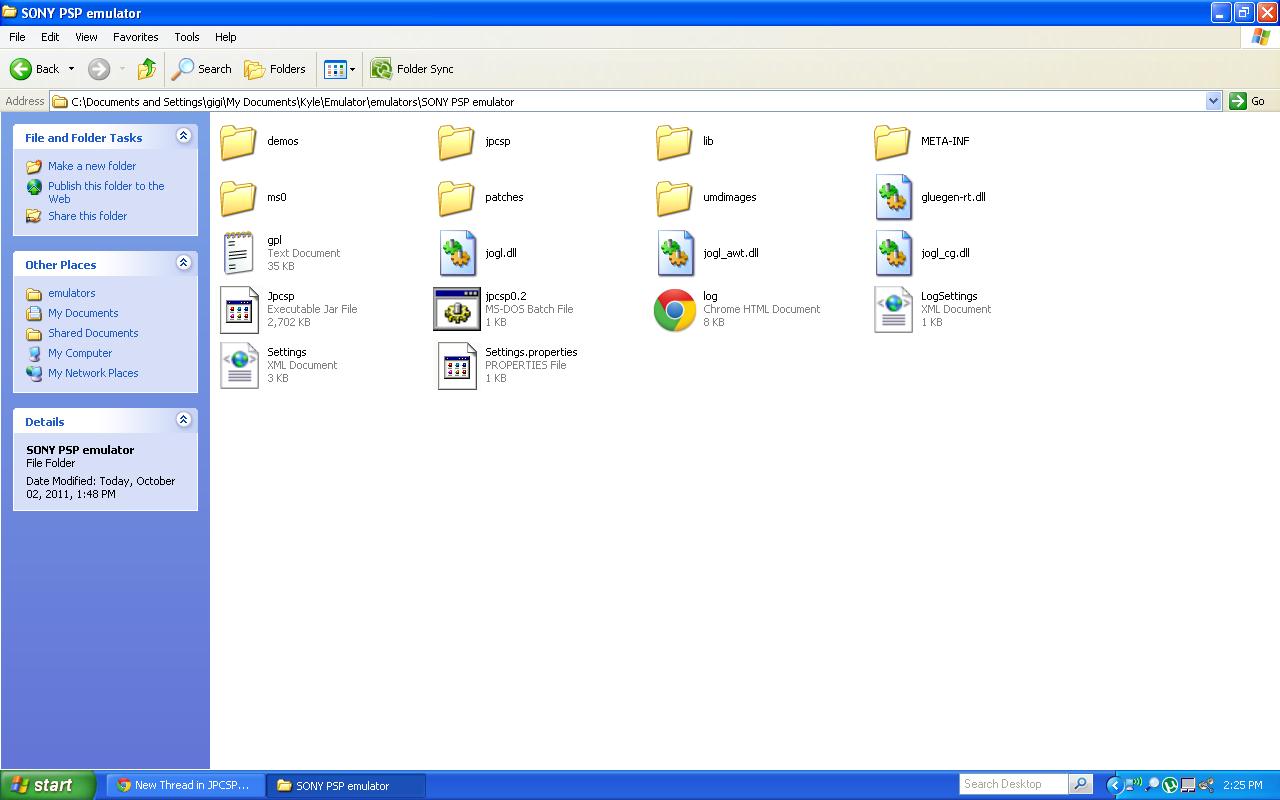Open the Jpcsp Executable Jar File icon
Image resolution: width=1280 pixels, height=800 pixels.
[239, 309]
